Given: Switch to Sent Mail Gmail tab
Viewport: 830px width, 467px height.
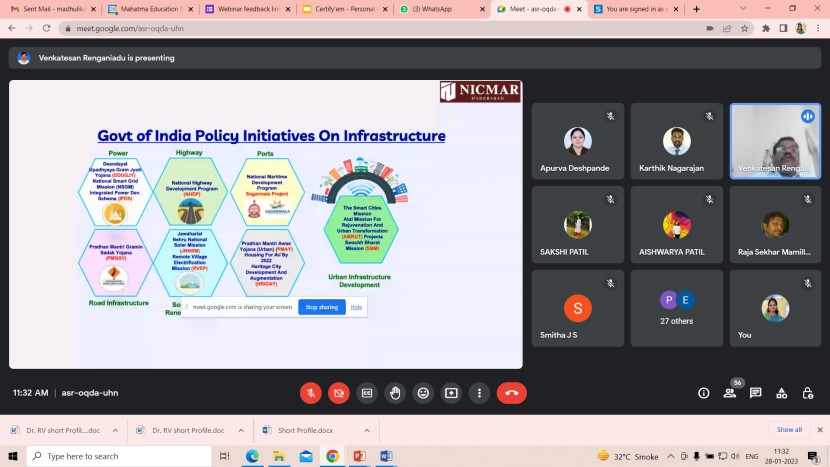Looking at the screenshot, I should point(53,9).
